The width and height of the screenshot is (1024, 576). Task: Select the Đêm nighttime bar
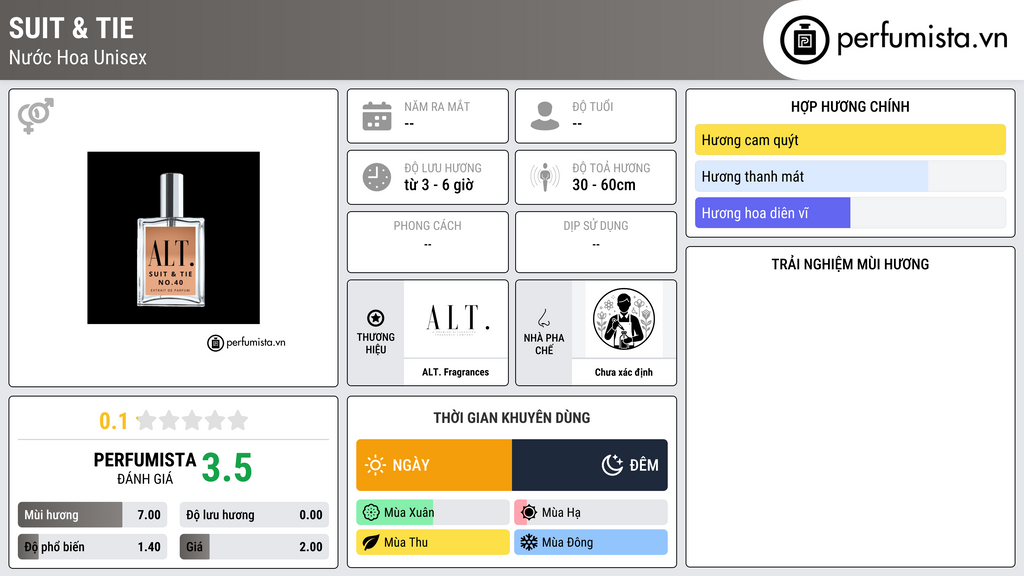point(590,465)
